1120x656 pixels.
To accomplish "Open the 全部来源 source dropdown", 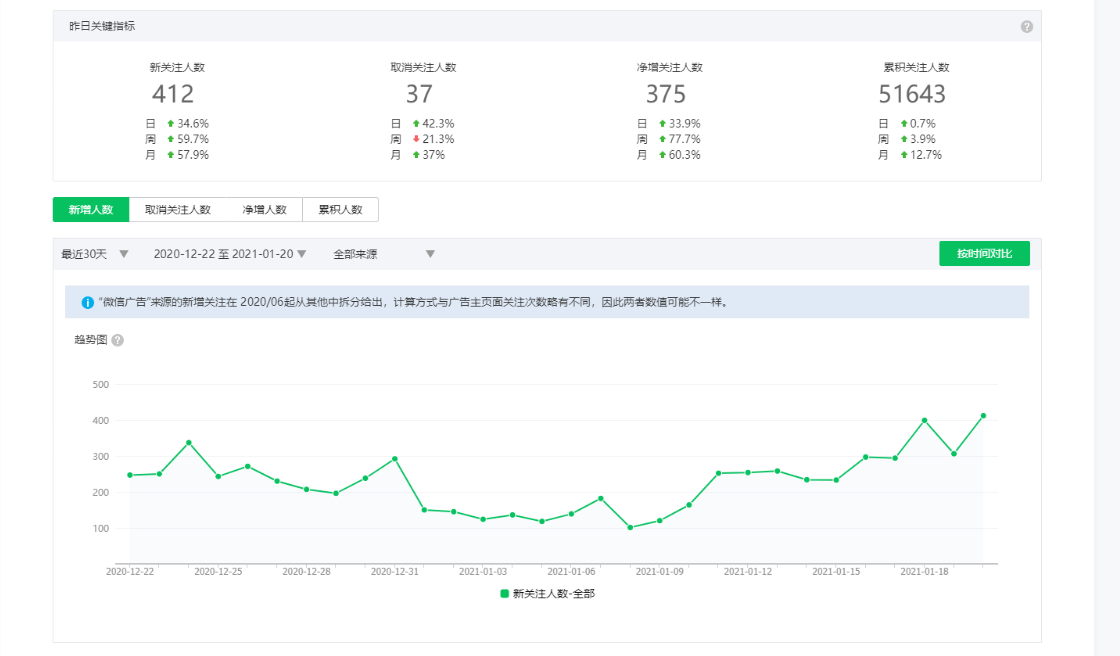I will click(x=384, y=254).
